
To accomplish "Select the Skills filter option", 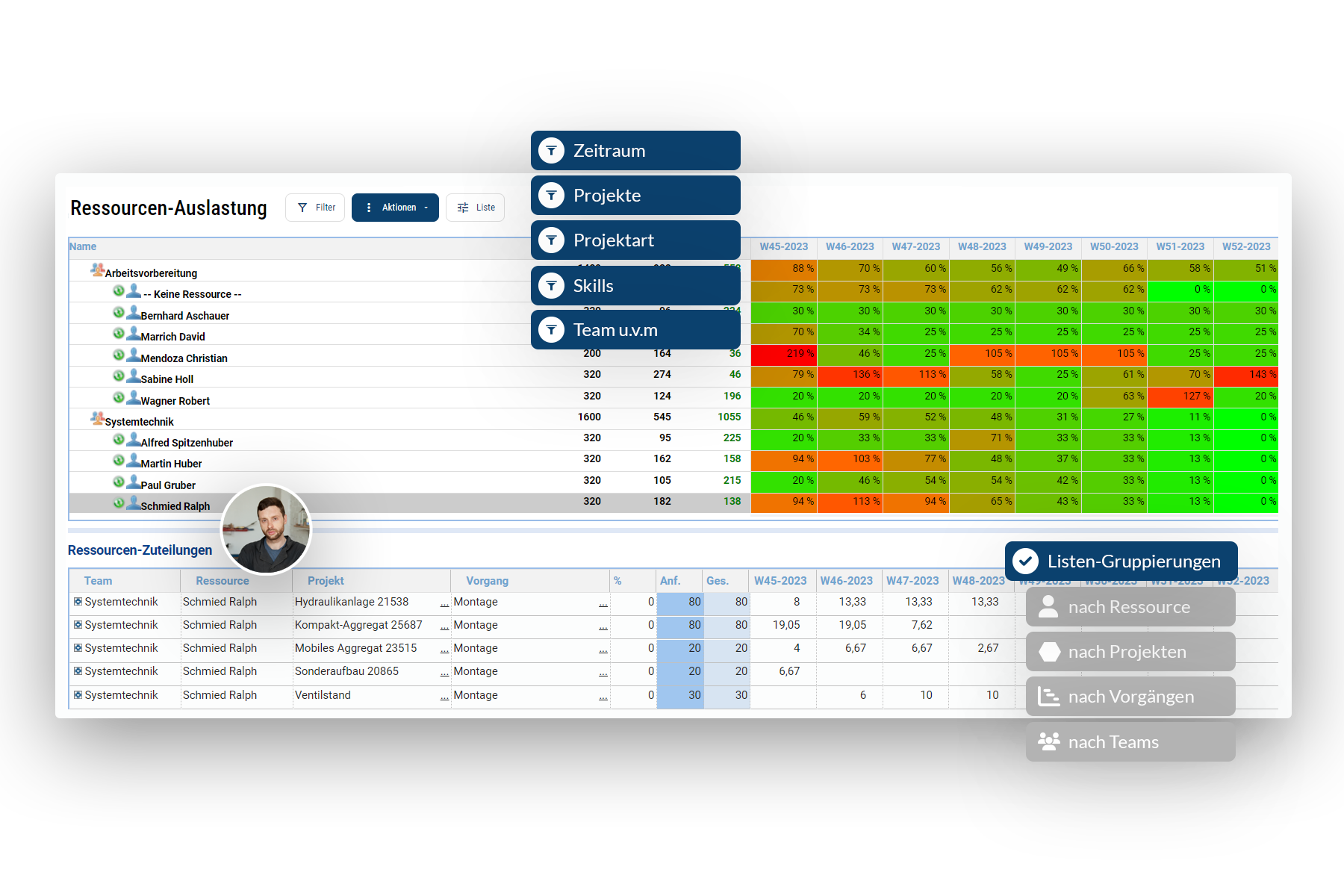I will click(635, 285).
